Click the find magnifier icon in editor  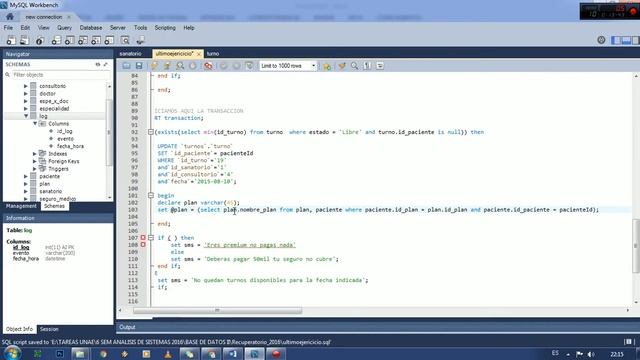(x=355, y=66)
